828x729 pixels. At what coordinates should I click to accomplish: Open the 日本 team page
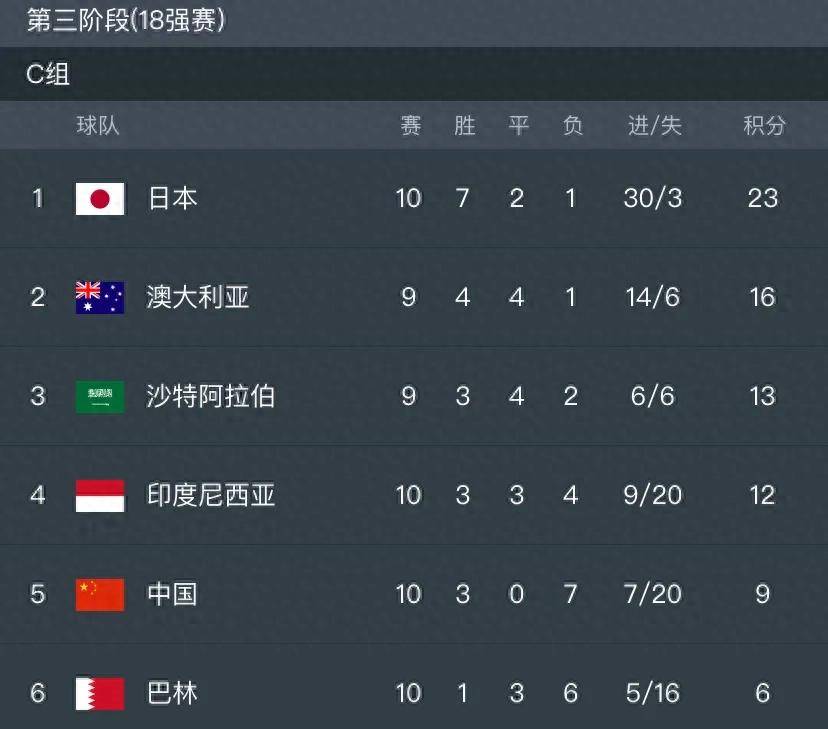tap(172, 198)
